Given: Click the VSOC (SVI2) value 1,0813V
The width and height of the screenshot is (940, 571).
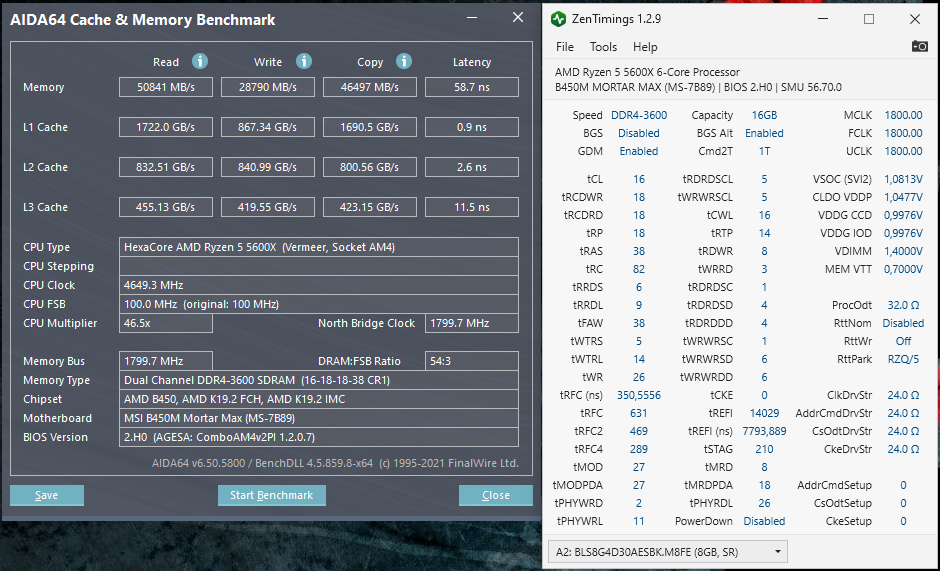Looking at the screenshot, I should tap(903, 179).
